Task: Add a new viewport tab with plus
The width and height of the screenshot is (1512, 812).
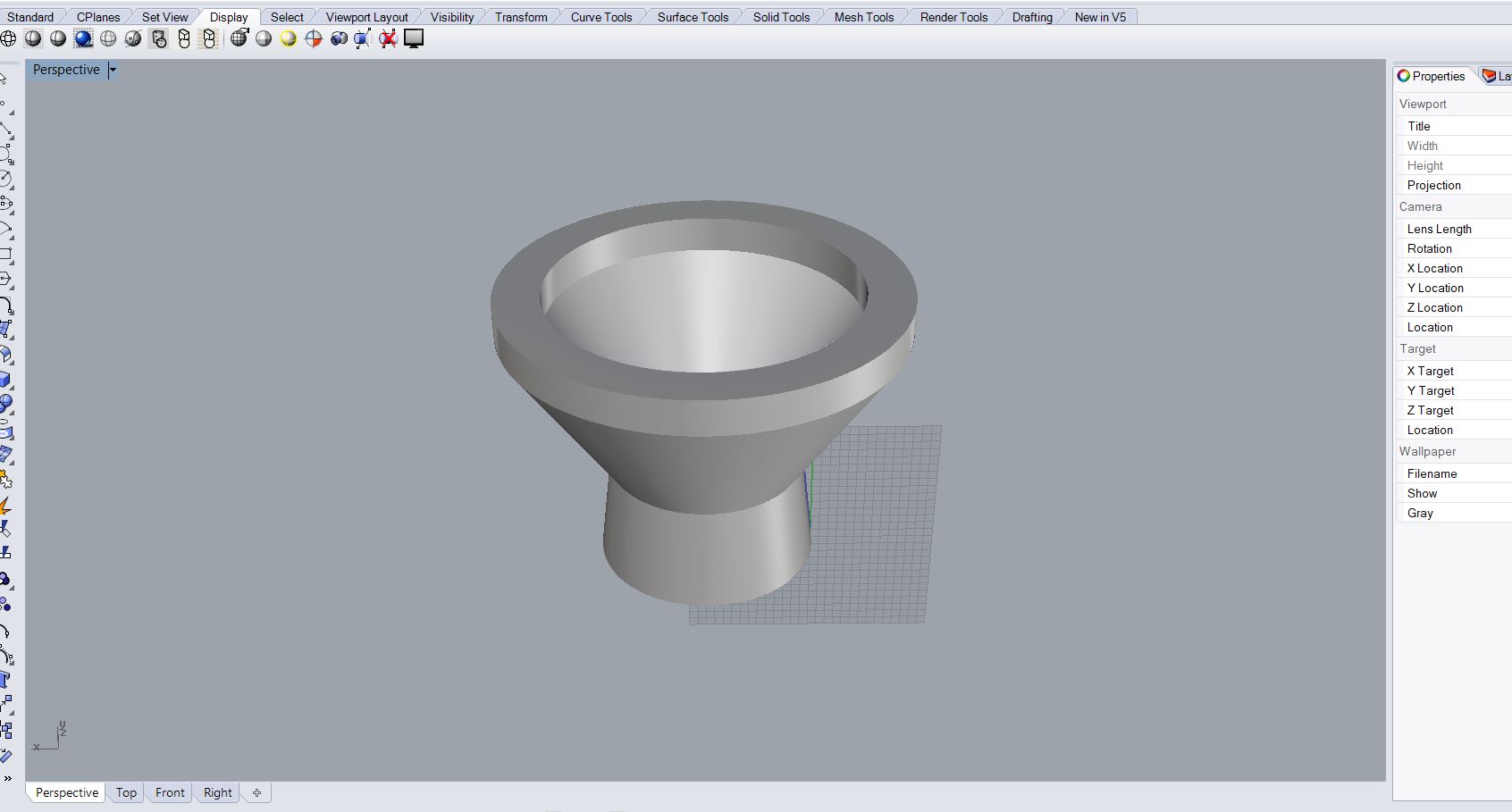Action: point(256,792)
